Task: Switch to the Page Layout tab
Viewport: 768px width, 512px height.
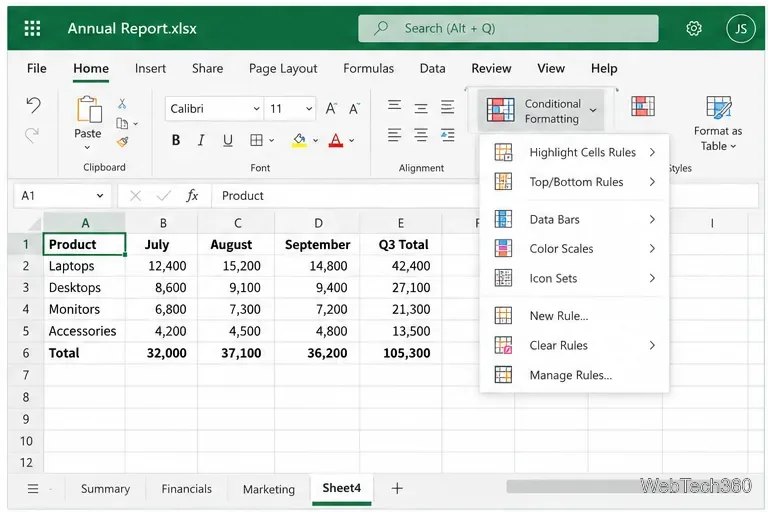Action: click(283, 69)
